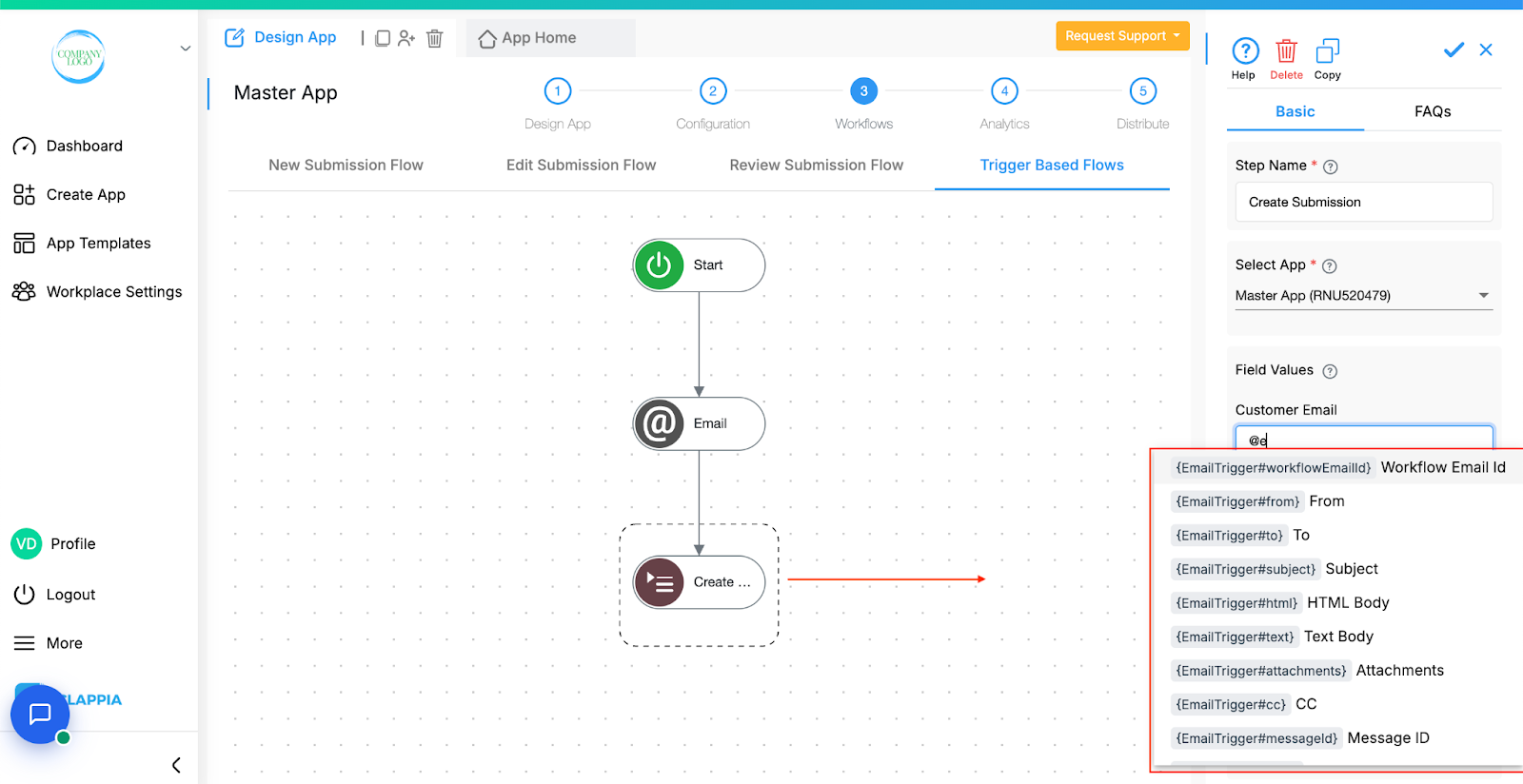The image size is (1523, 784).
Task: Open Help in the step panel
Action: (x=1244, y=59)
